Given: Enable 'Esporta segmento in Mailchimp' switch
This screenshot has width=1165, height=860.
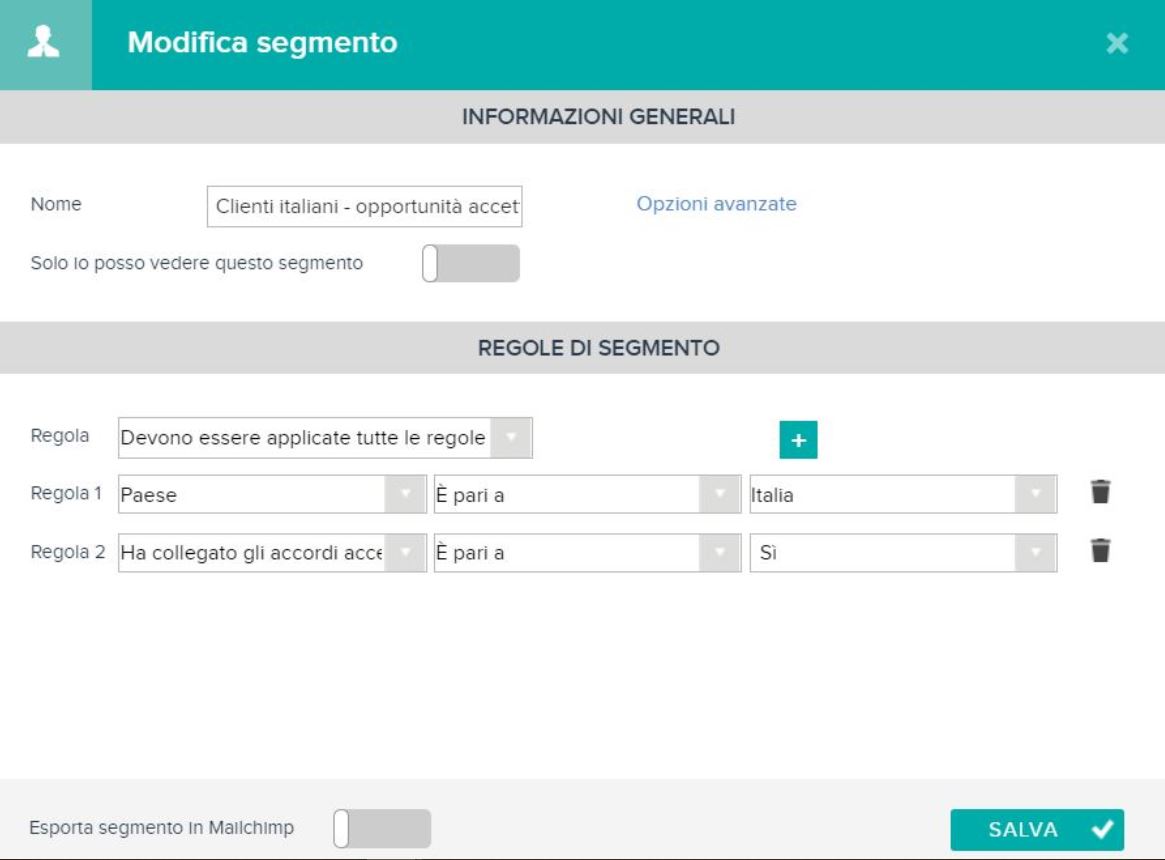Looking at the screenshot, I should coord(382,829).
